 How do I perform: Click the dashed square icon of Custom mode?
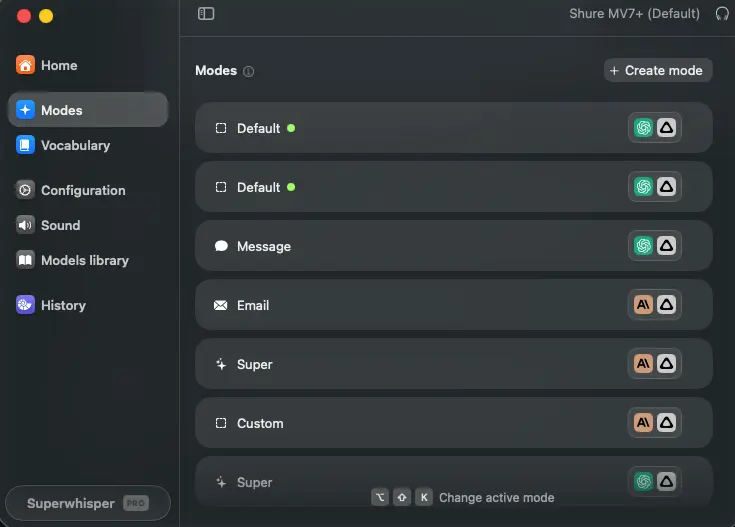click(x=221, y=423)
